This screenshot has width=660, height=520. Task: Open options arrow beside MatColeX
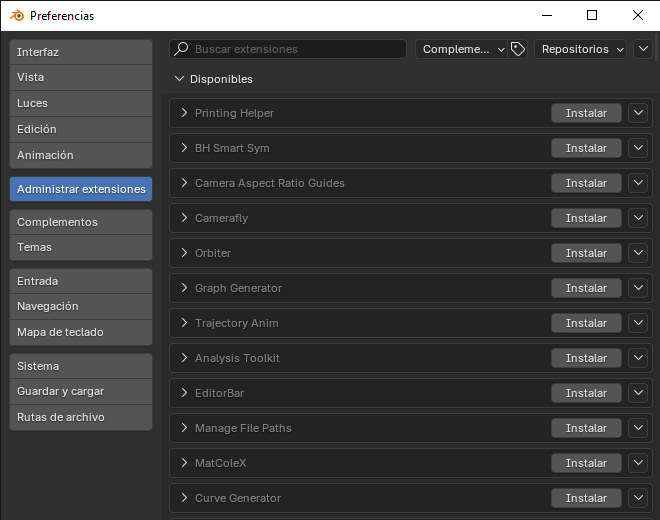pos(640,463)
